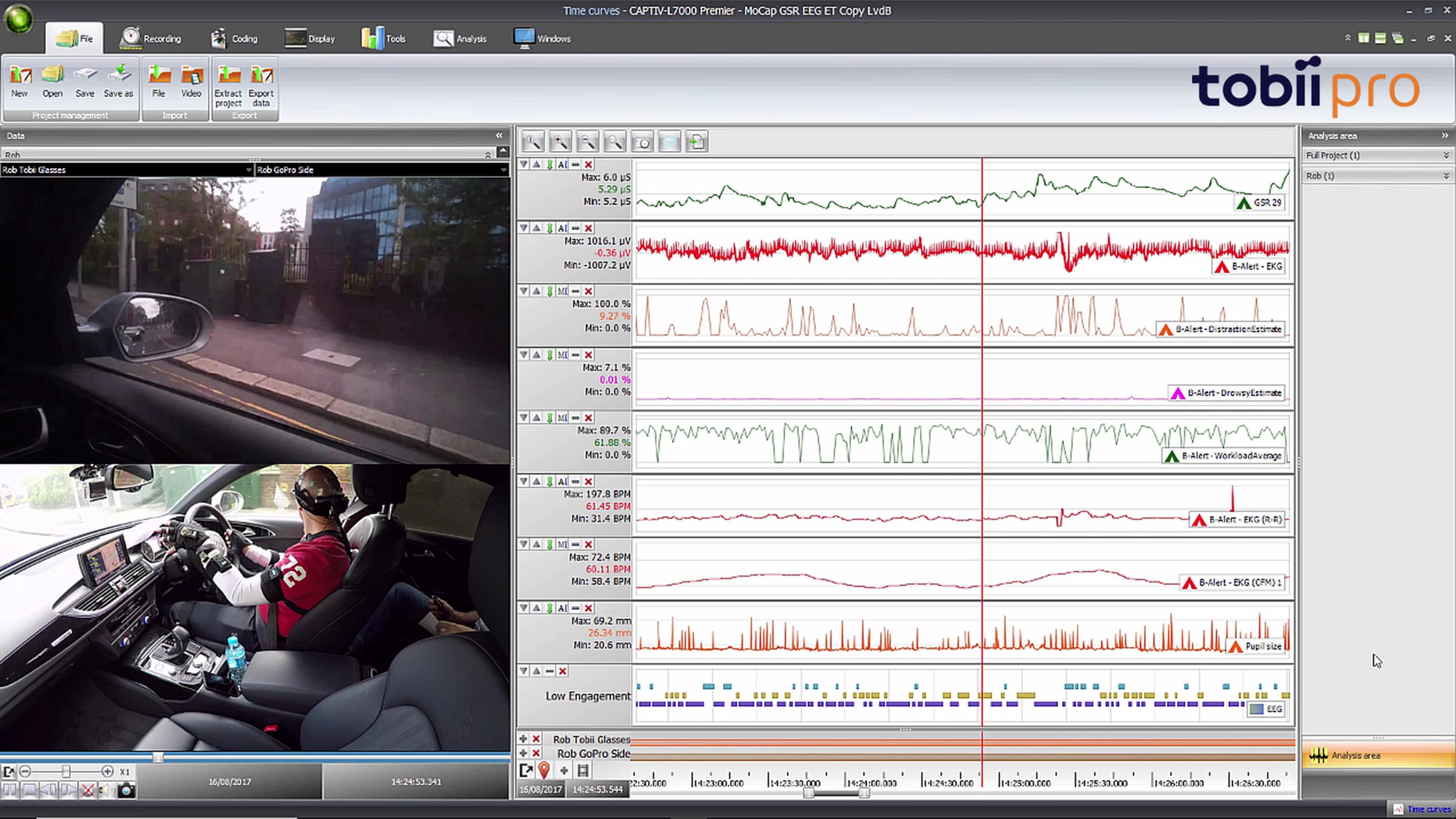Toggle the MI mode button on DistractionEstimate curve
Screen dimensions: 1456x819
tap(562, 291)
